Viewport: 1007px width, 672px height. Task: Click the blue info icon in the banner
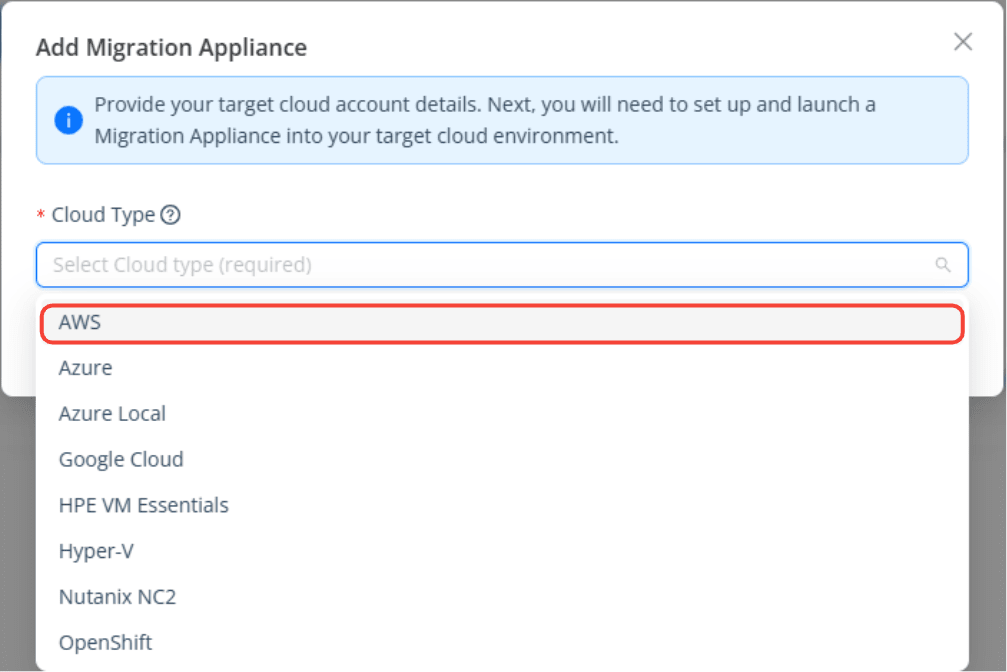tap(69, 120)
